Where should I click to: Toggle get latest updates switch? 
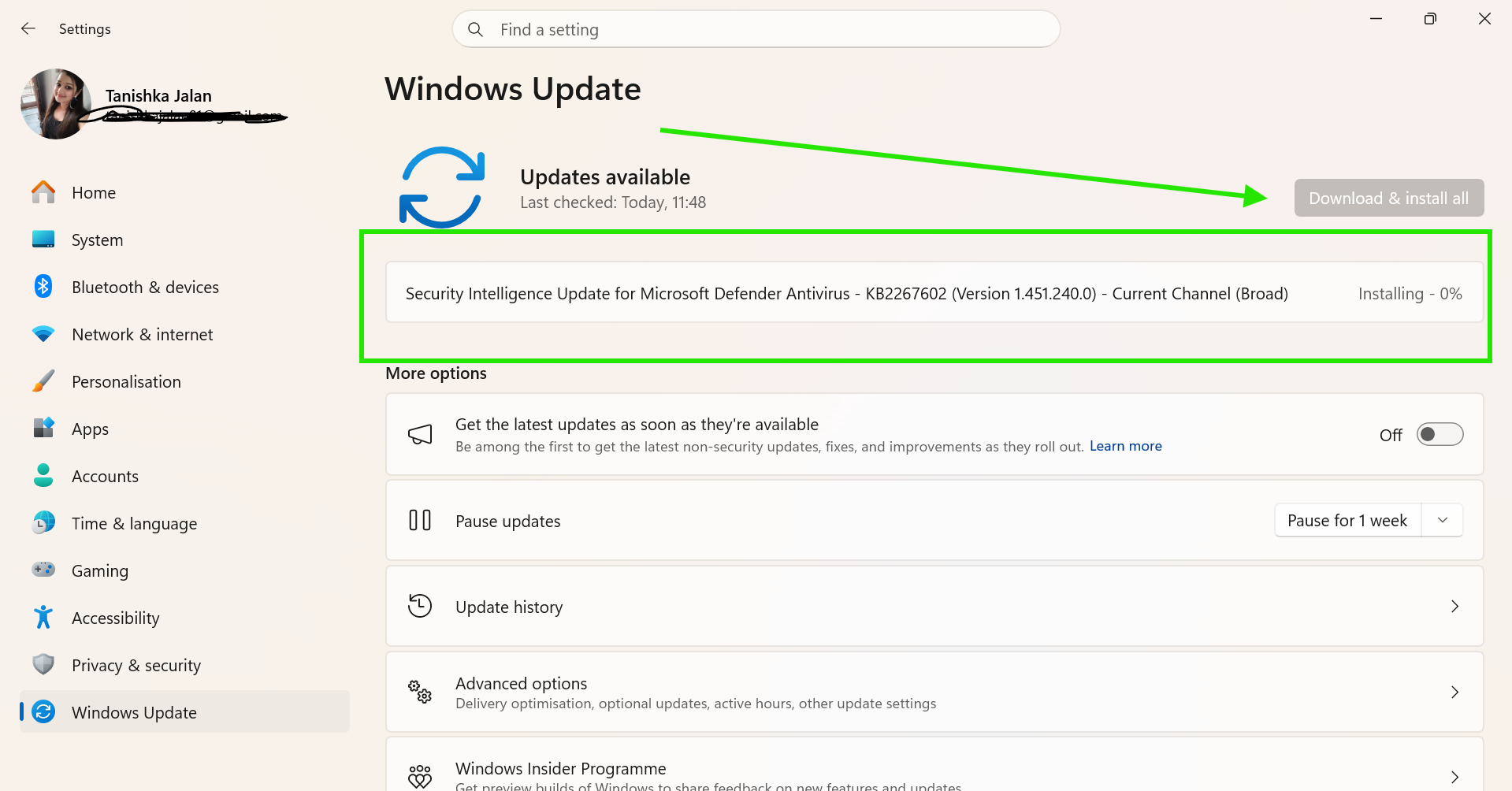(1440, 434)
